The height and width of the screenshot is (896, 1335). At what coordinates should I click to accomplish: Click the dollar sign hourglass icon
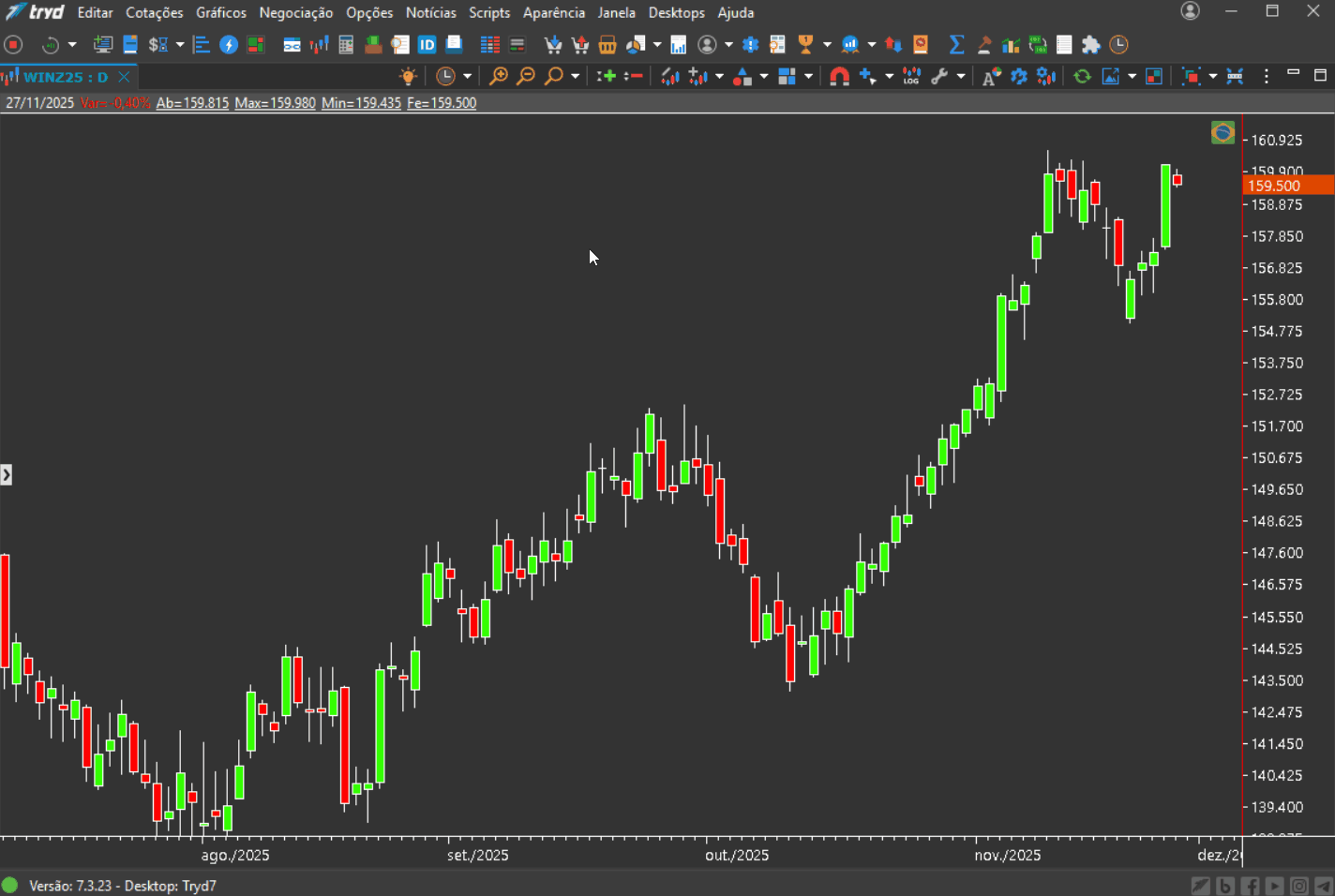coord(158,44)
